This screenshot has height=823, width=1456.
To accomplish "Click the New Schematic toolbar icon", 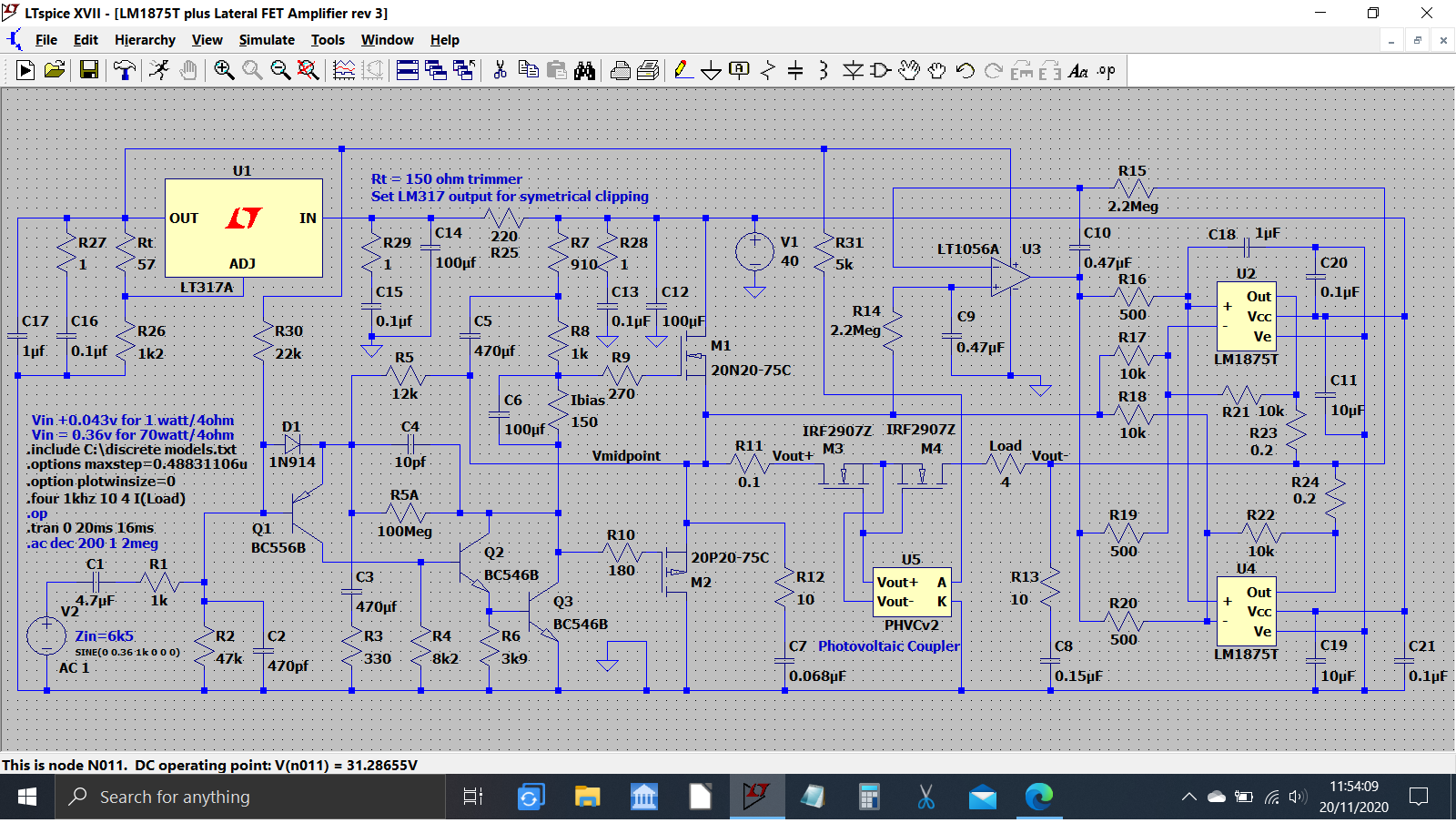I will pos(25,70).
